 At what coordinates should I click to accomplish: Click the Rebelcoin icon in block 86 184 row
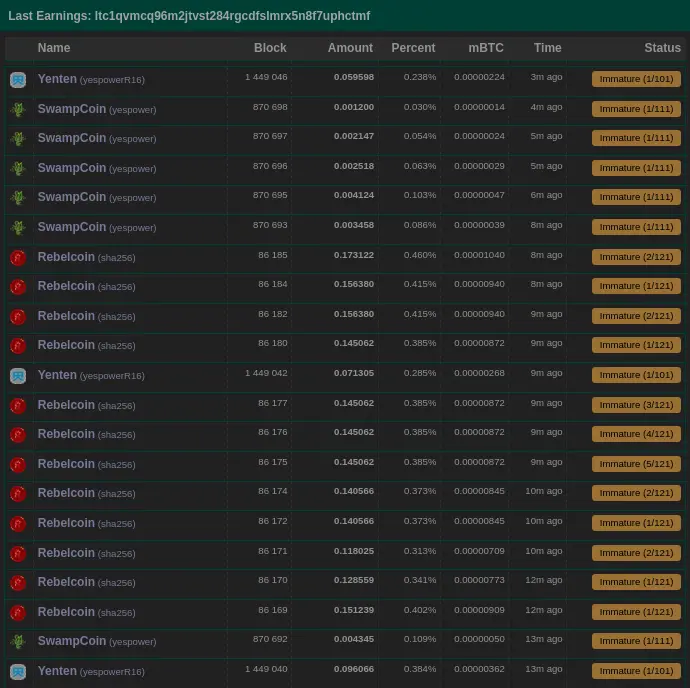pyautogui.click(x=18, y=287)
